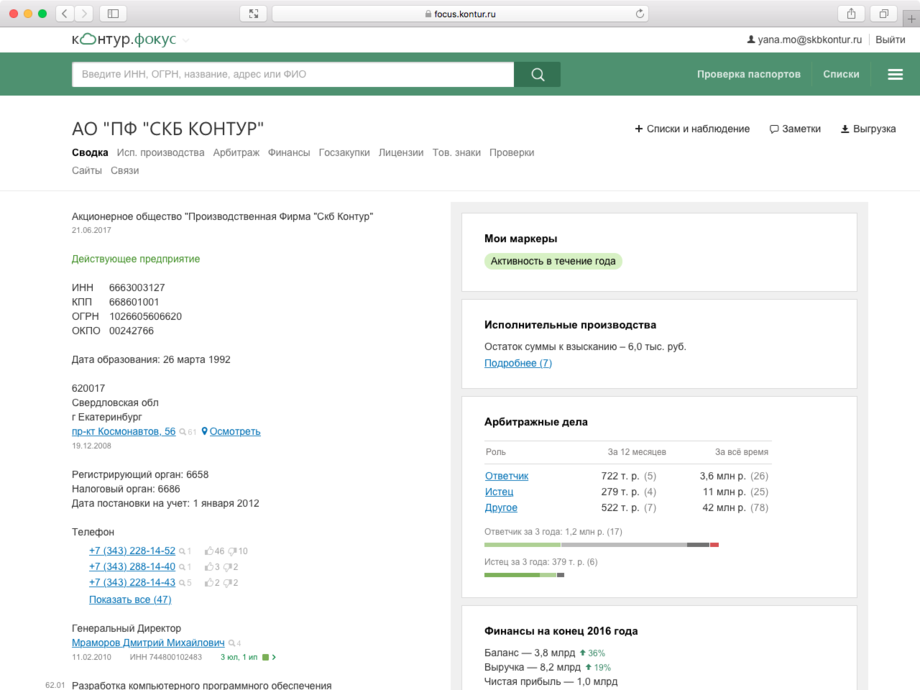
Task: Click the magnifier search button
Action: tap(537, 74)
